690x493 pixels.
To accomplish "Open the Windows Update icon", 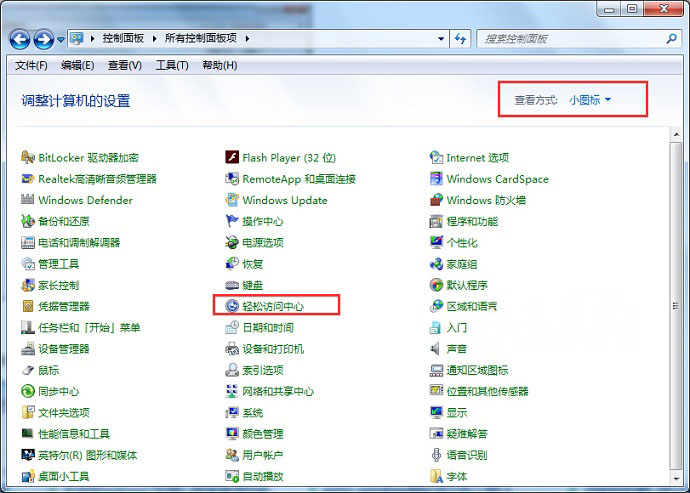I will pos(232,200).
